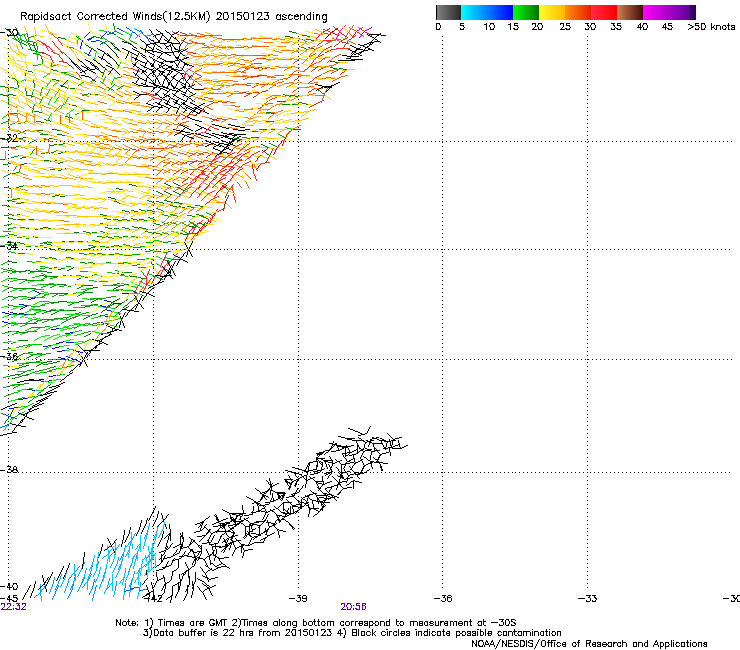Click the -39 longitude axis label
This screenshot has height=650, width=740.
(x=298, y=599)
